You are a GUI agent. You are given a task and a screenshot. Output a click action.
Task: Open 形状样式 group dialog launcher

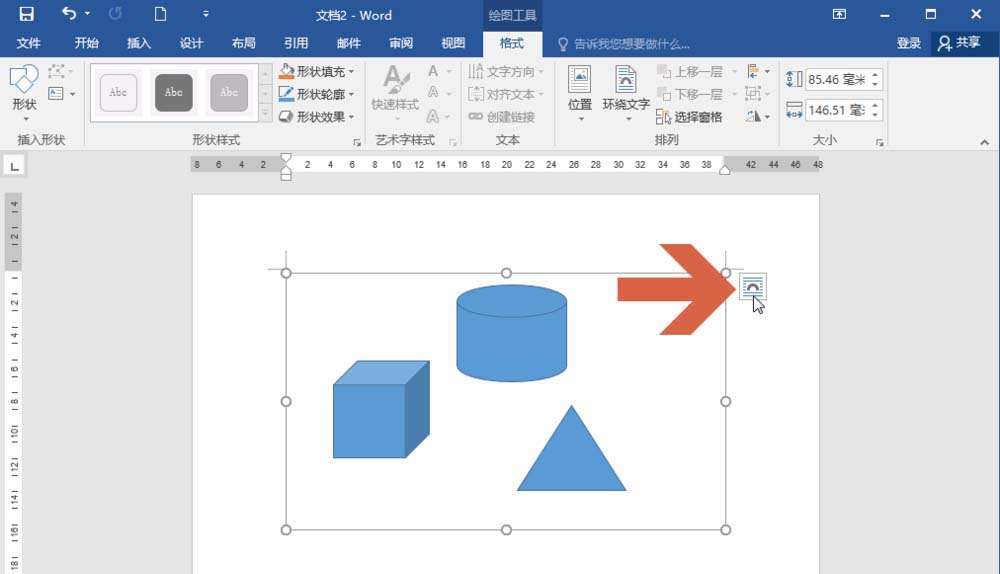357,142
